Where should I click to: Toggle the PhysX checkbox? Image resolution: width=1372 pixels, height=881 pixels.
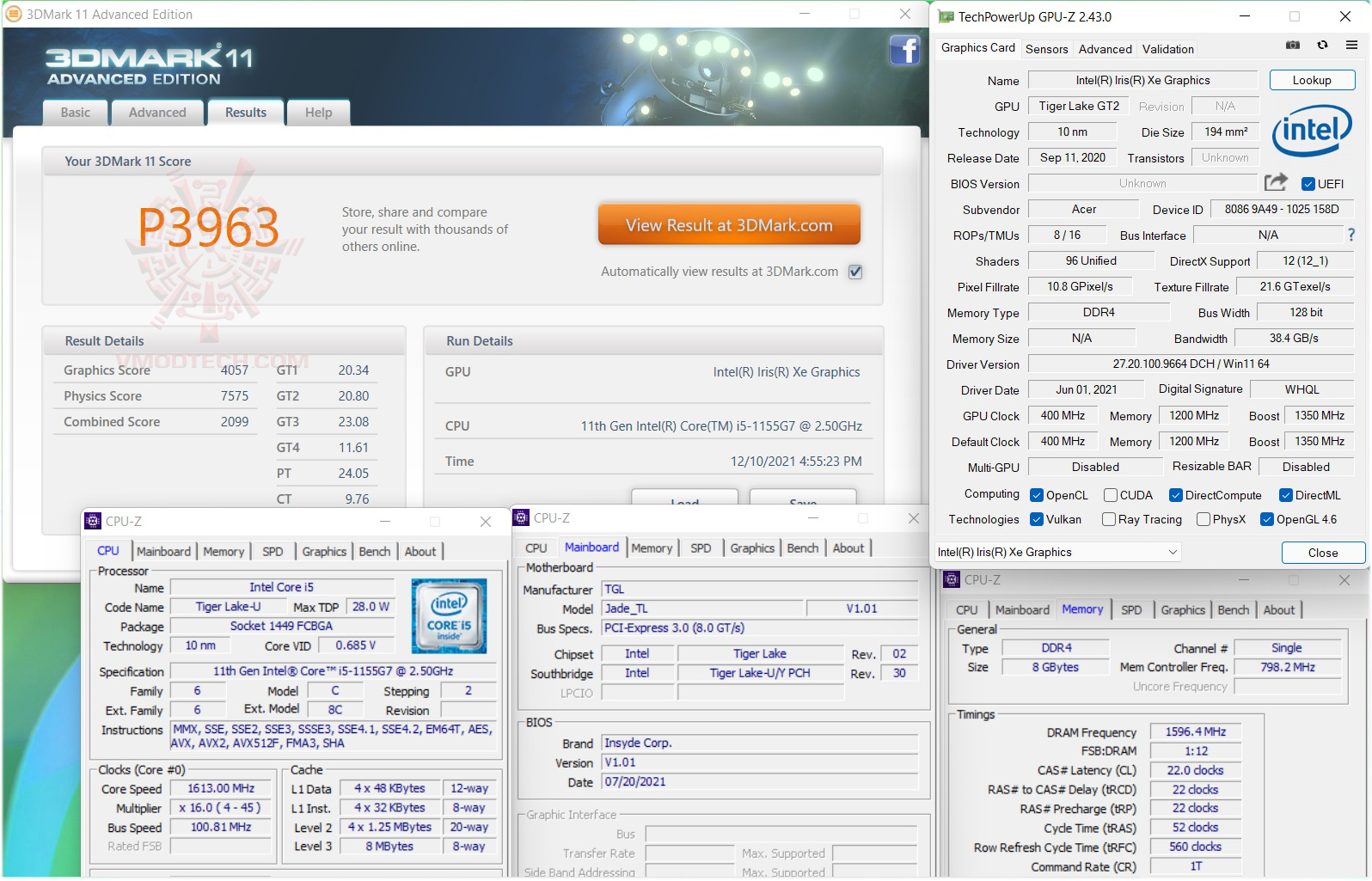point(1204,519)
